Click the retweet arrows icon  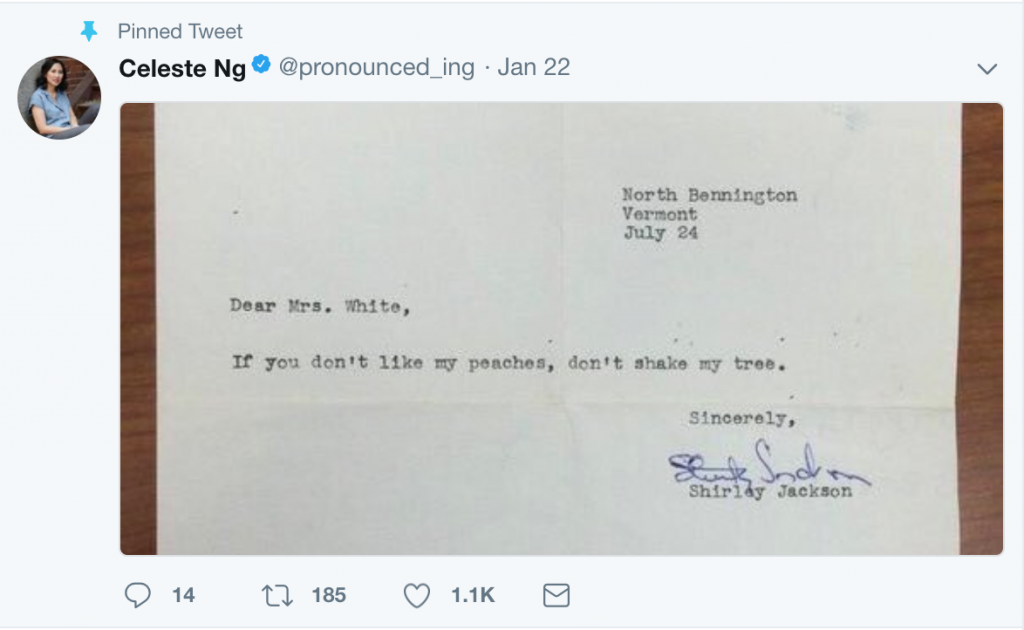click(x=275, y=596)
